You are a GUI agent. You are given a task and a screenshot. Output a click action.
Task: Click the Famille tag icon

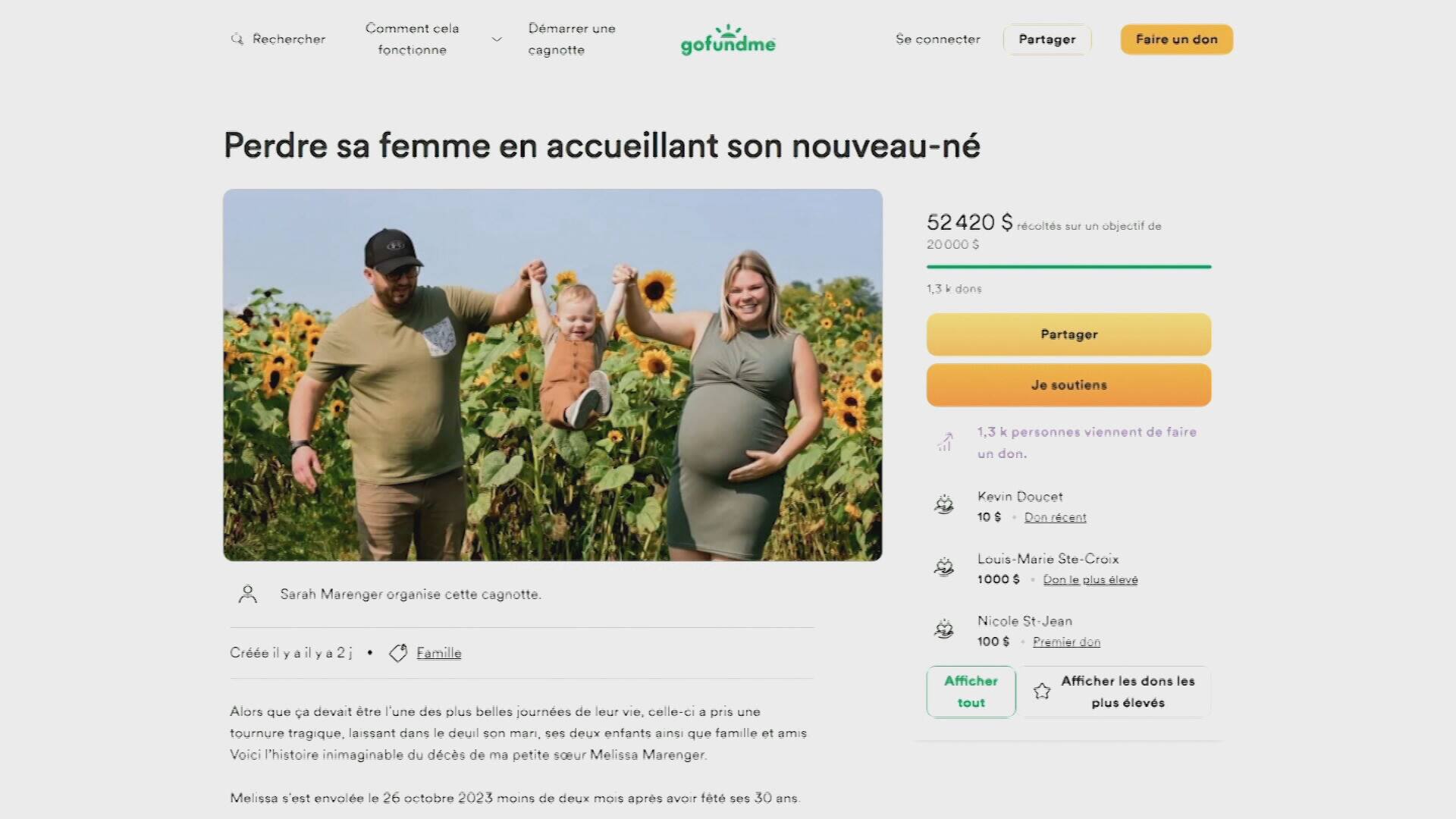pos(398,653)
